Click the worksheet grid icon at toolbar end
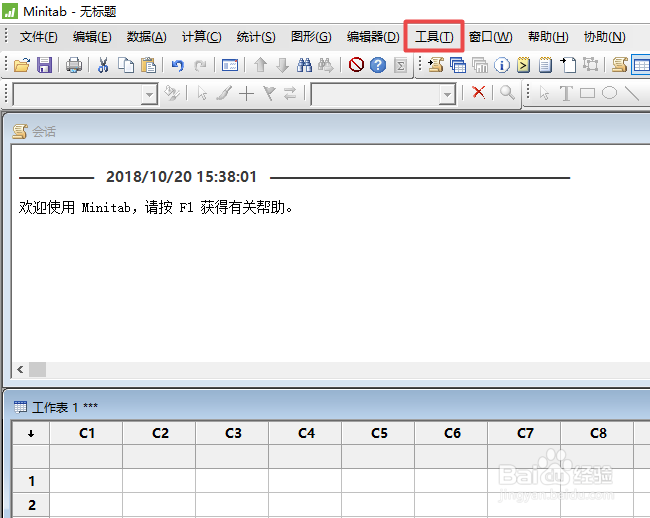Image resolution: width=650 pixels, height=518 pixels. tap(641, 65)
